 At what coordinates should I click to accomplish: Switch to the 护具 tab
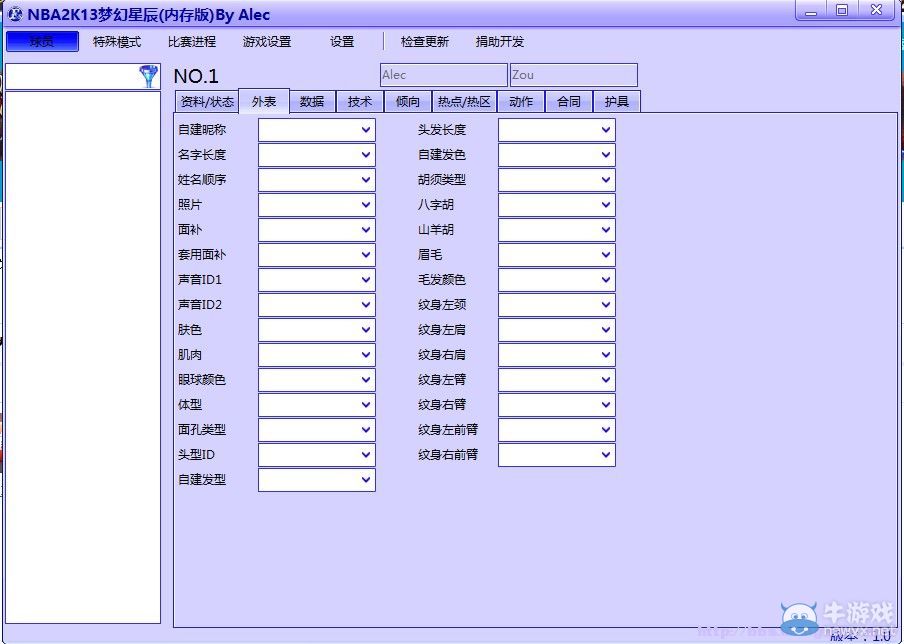(616, 102)
